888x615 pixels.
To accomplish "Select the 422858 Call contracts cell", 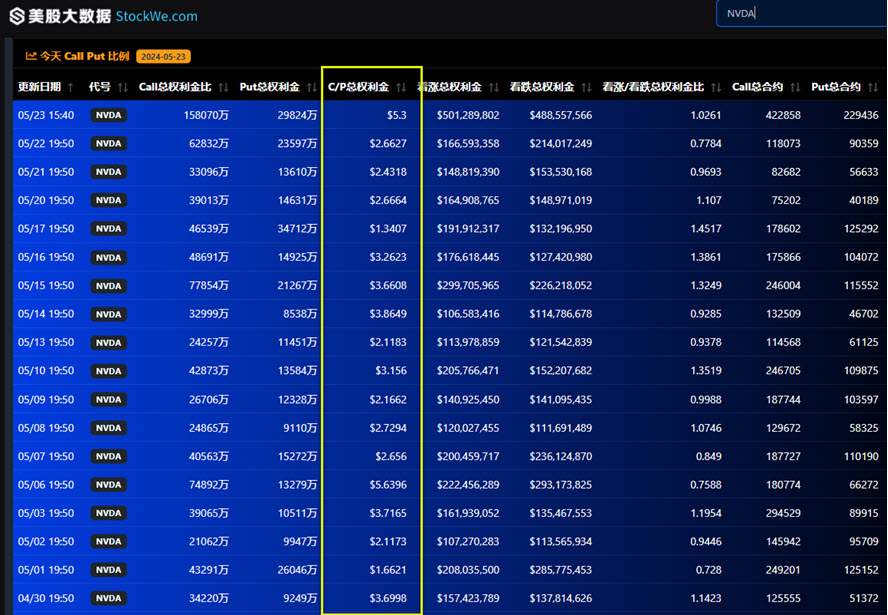I will pyautogui.click(x=783, y=116).
